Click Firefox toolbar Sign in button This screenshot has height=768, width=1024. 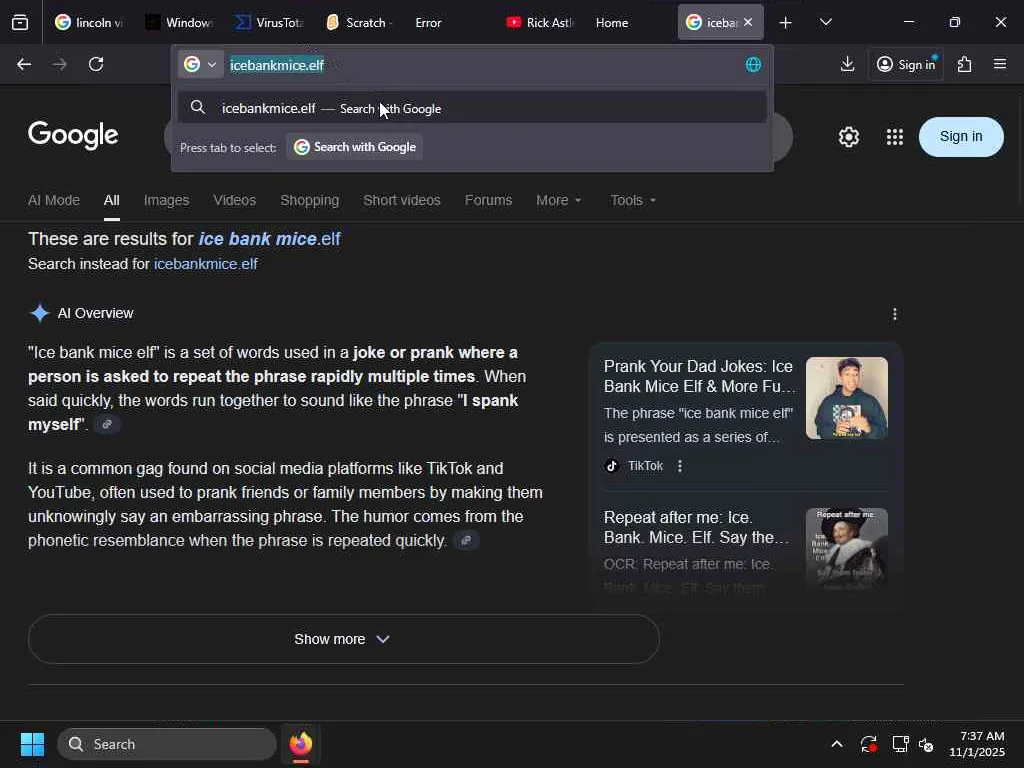[906, 64]
